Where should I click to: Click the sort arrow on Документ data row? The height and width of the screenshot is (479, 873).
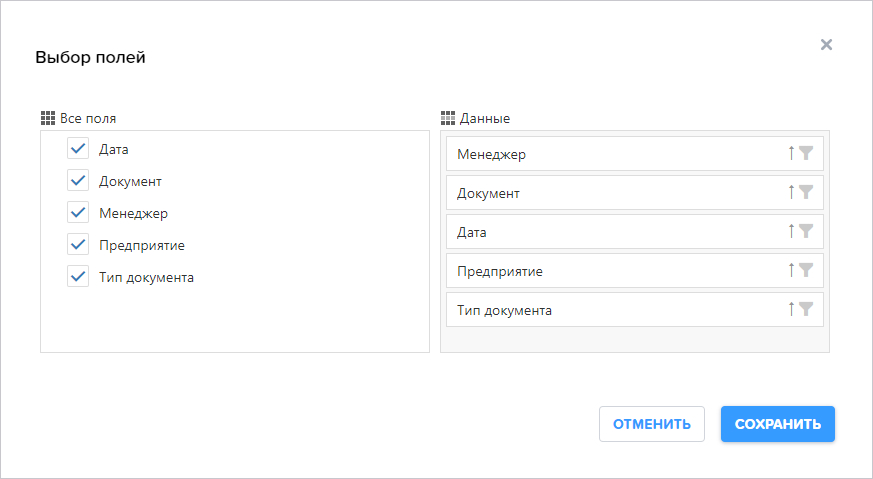[791, 192]
